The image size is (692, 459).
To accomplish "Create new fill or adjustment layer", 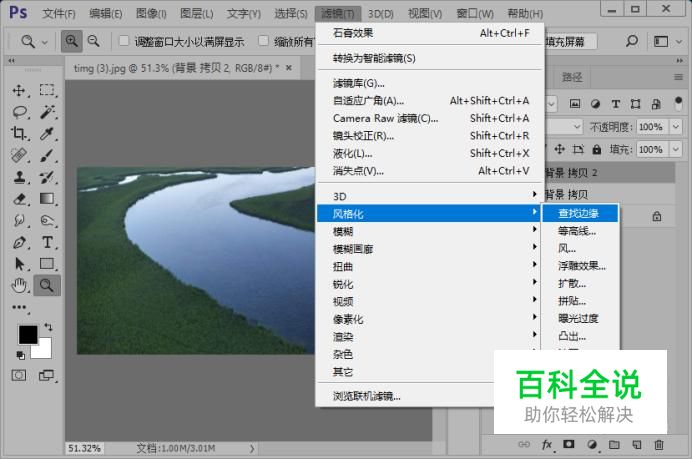I will [x=592, y=444].
